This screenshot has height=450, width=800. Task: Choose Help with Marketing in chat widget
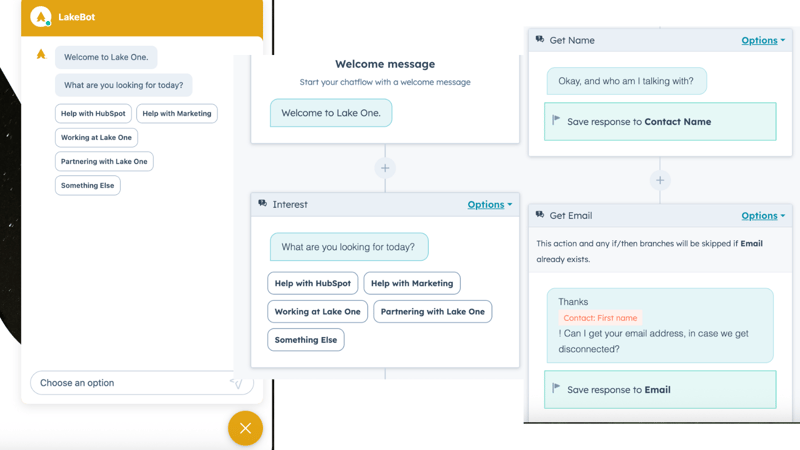click(x=177, y=113)
